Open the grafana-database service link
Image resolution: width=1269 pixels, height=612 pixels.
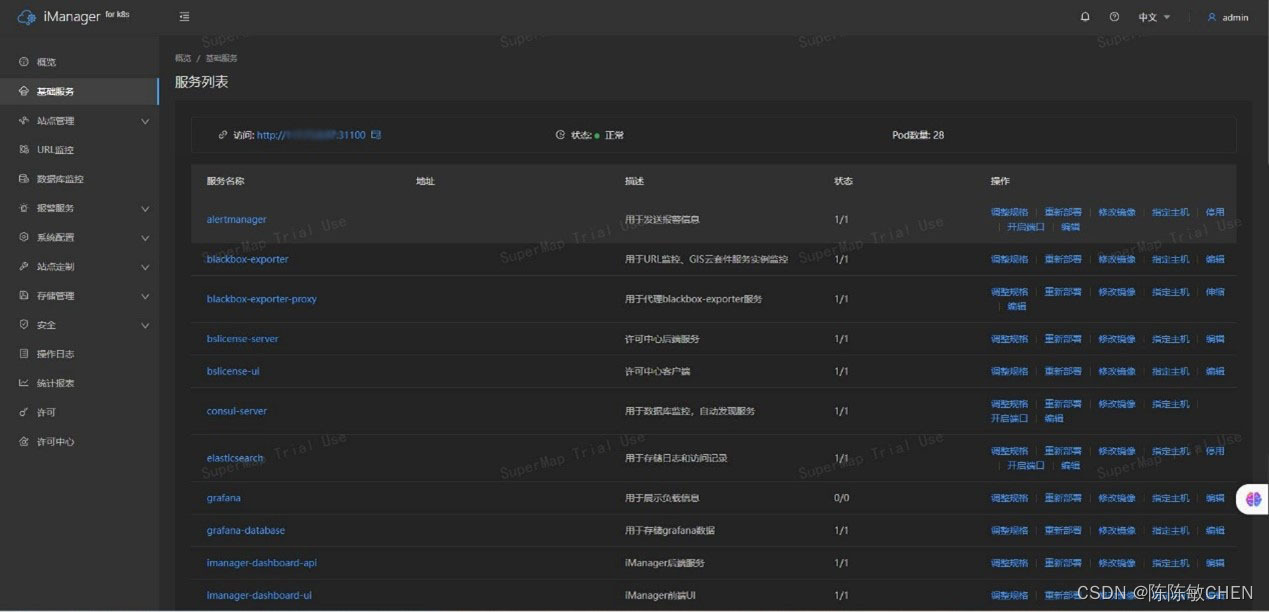[x=246, y=530]
